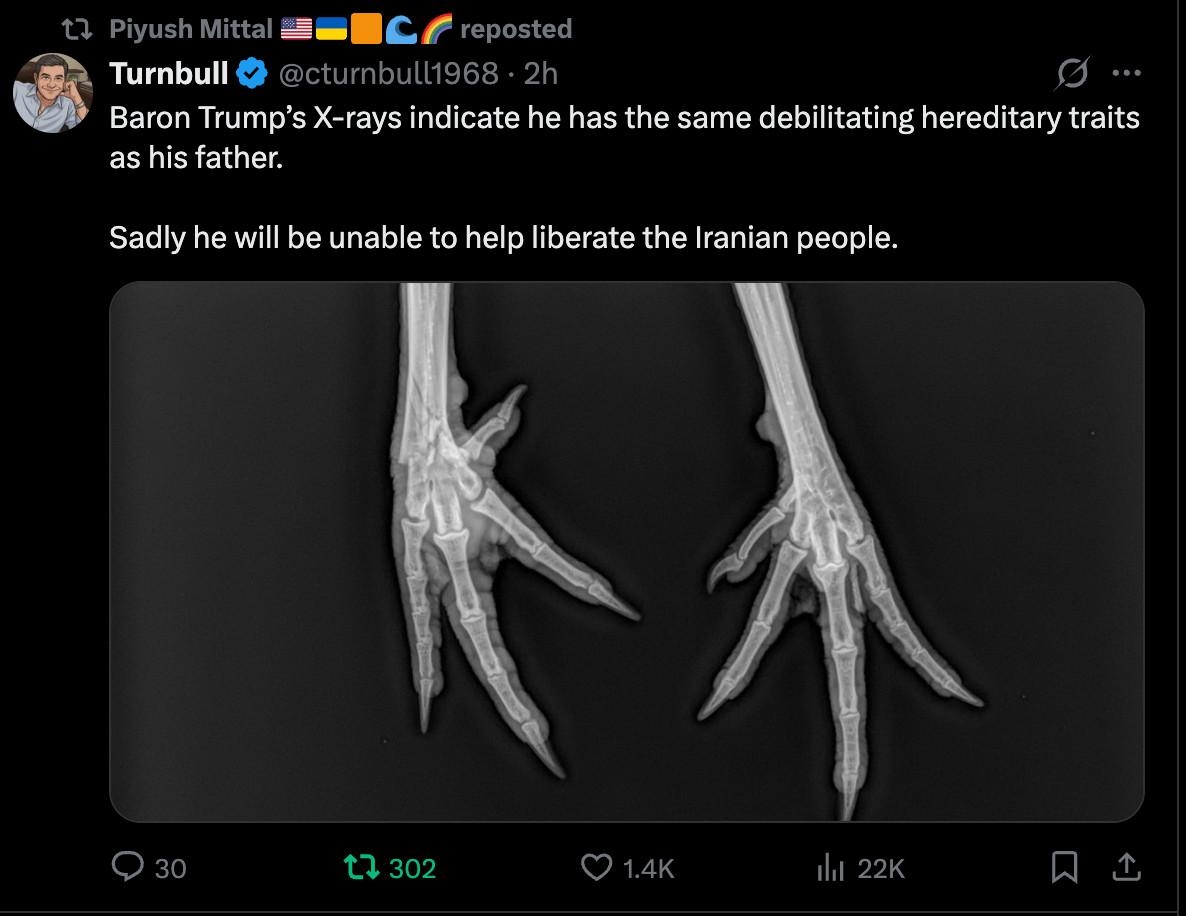Open the @cturnbull1968 handle link
The height and width of the screenshot is (916, 1186).
pyautogui.click(x=389, y=73)
